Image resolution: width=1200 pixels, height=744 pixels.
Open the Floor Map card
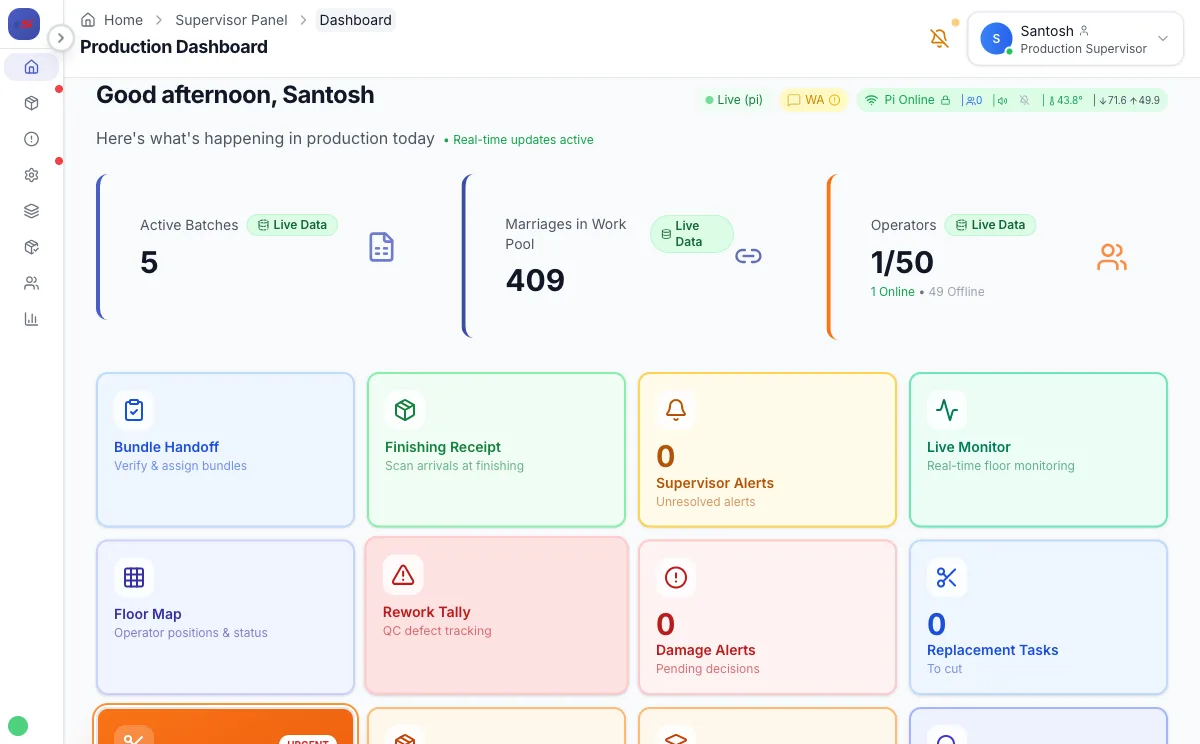(x=224, y=617)
